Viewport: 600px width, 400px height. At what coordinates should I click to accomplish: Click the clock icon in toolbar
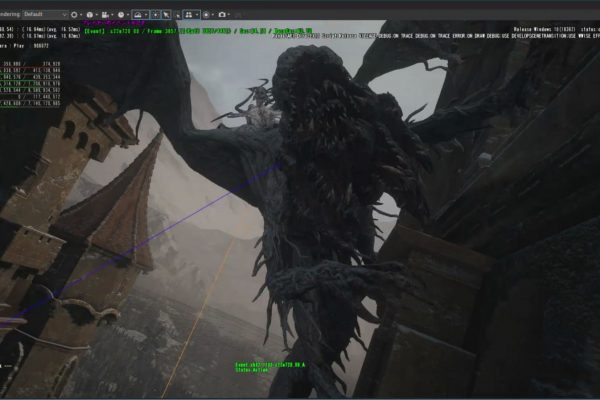click(x=121, y=15)
